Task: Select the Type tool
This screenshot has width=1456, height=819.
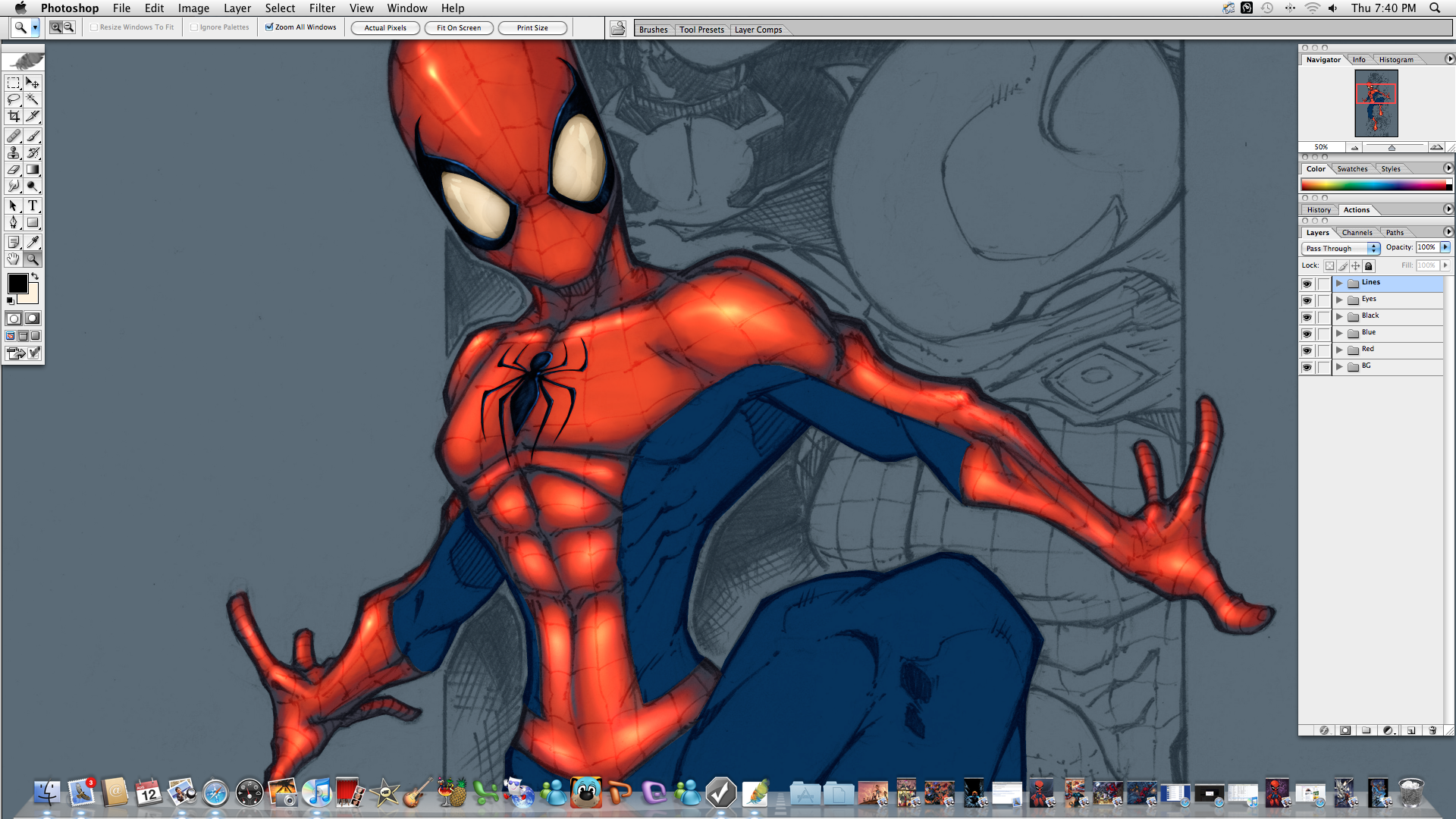Action: pos(33,206)
